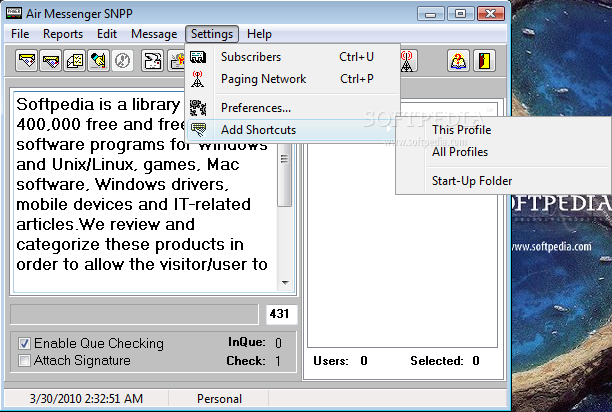The image size is (612, 412).
Task: Click the envelope with checklist toolbar icon
Action: click(x=75, y=60)
